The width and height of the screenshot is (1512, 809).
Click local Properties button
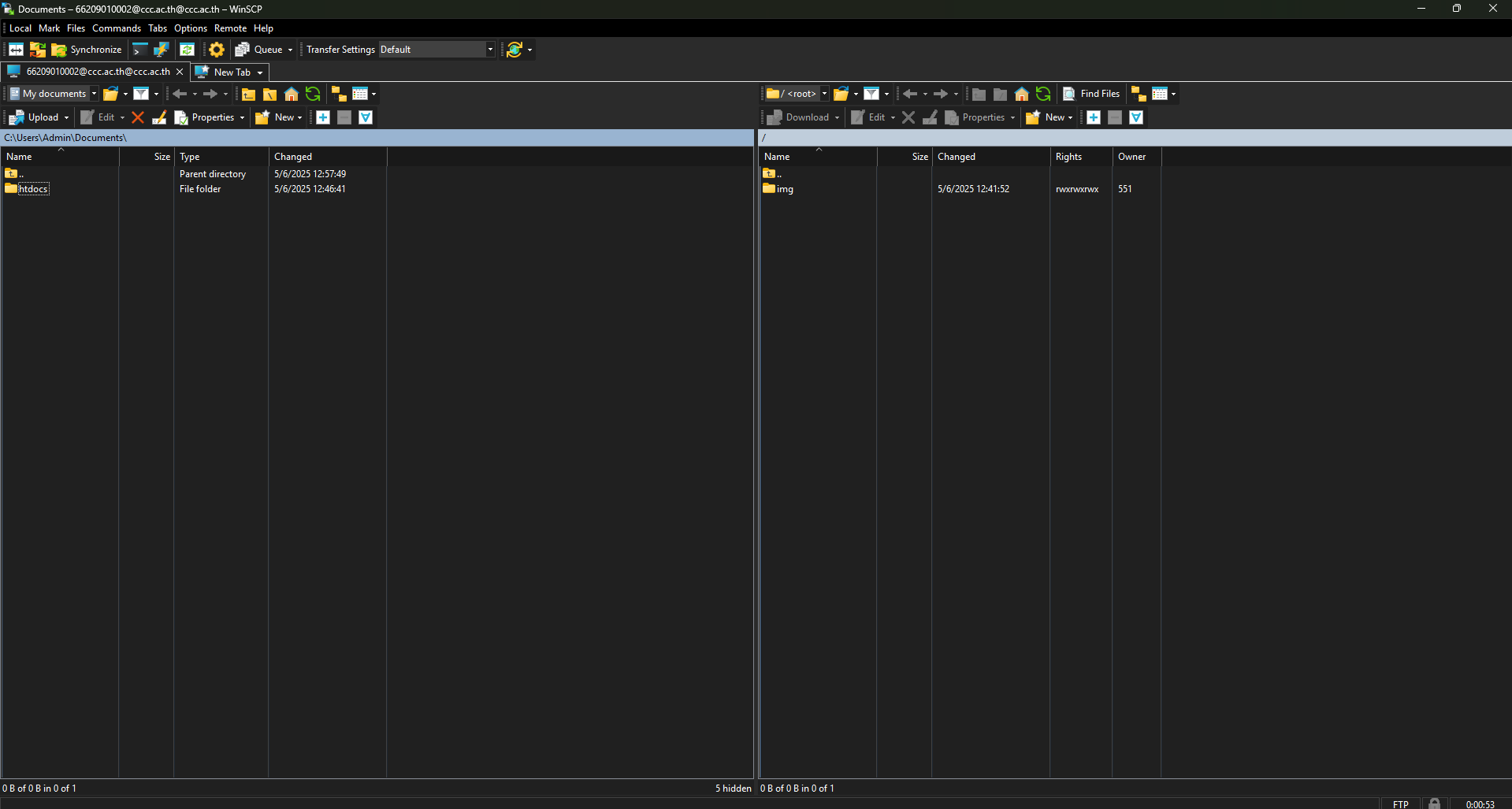204,117
